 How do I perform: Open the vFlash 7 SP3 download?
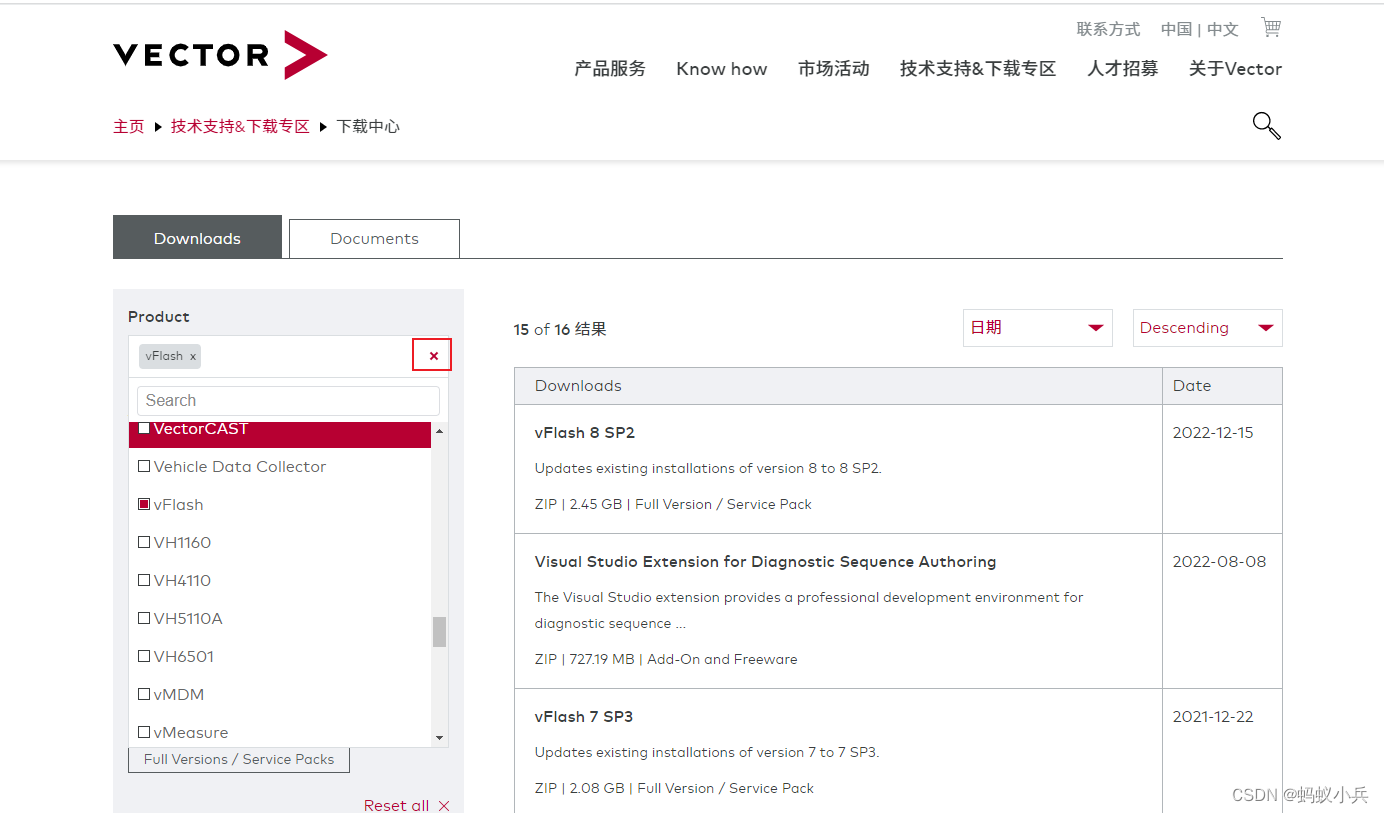(584, 717)
